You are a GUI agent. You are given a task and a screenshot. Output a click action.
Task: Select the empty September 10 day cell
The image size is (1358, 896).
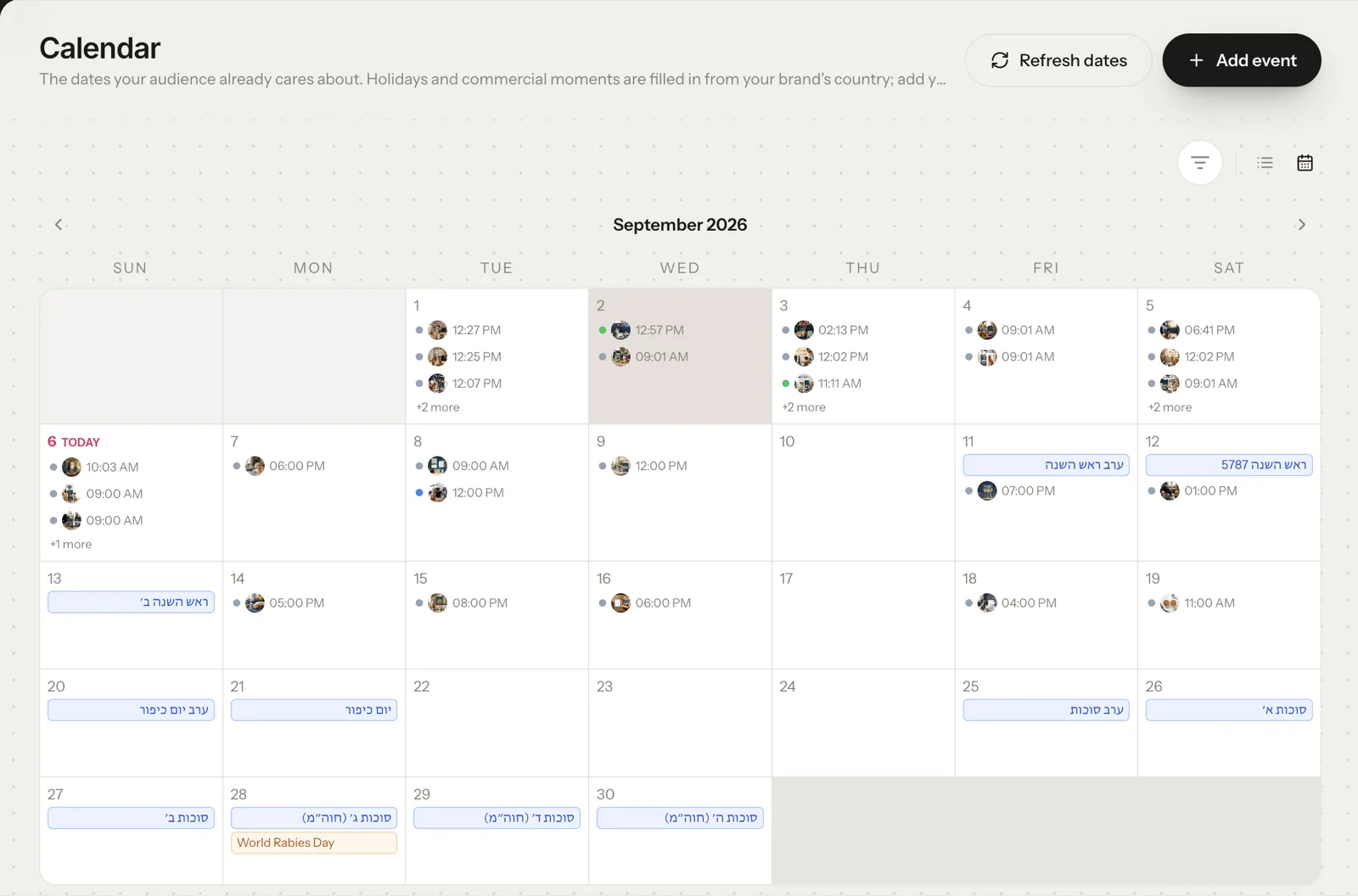click(863, 493)
